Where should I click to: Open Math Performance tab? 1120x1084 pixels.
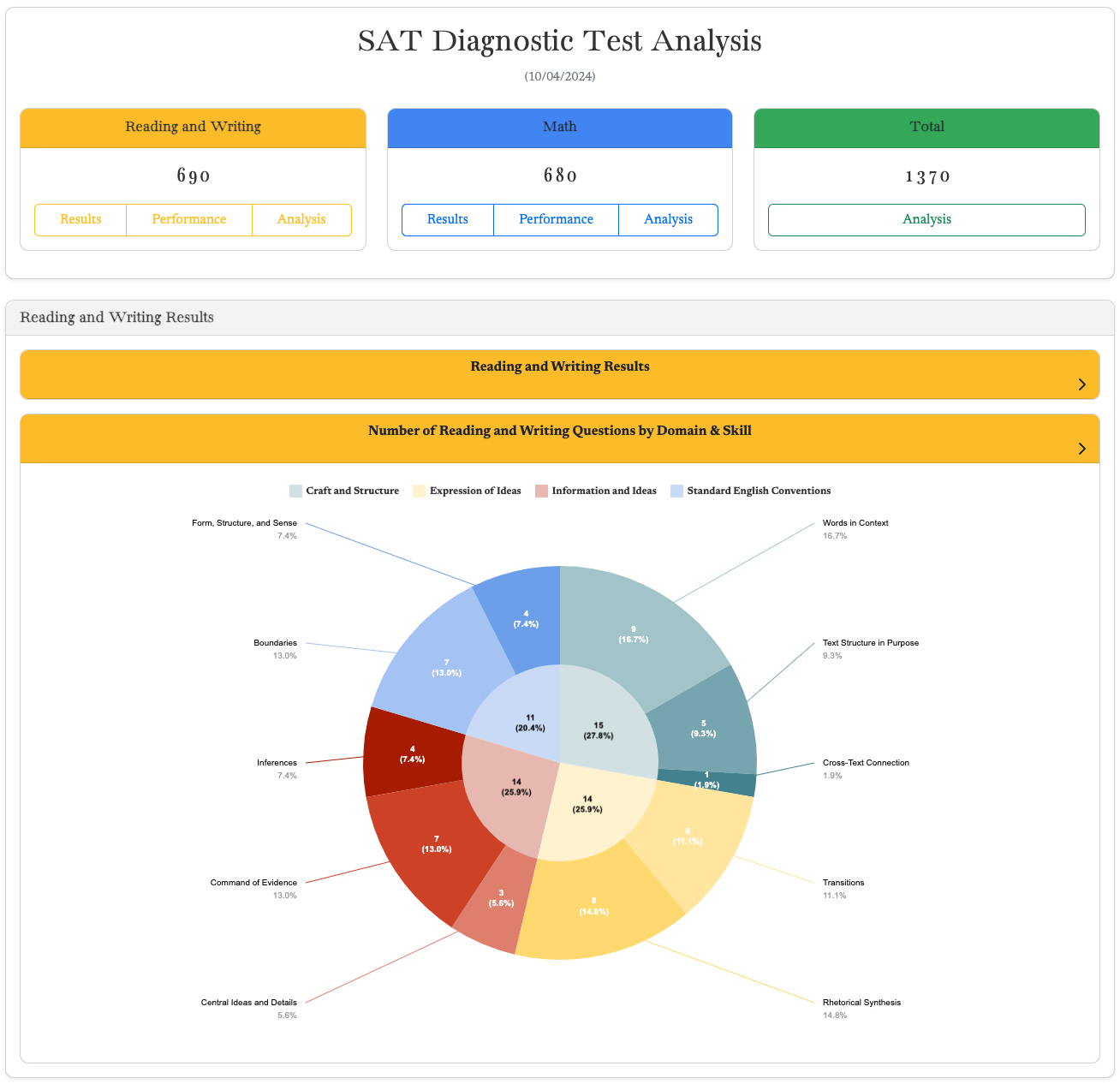[556, 219]
